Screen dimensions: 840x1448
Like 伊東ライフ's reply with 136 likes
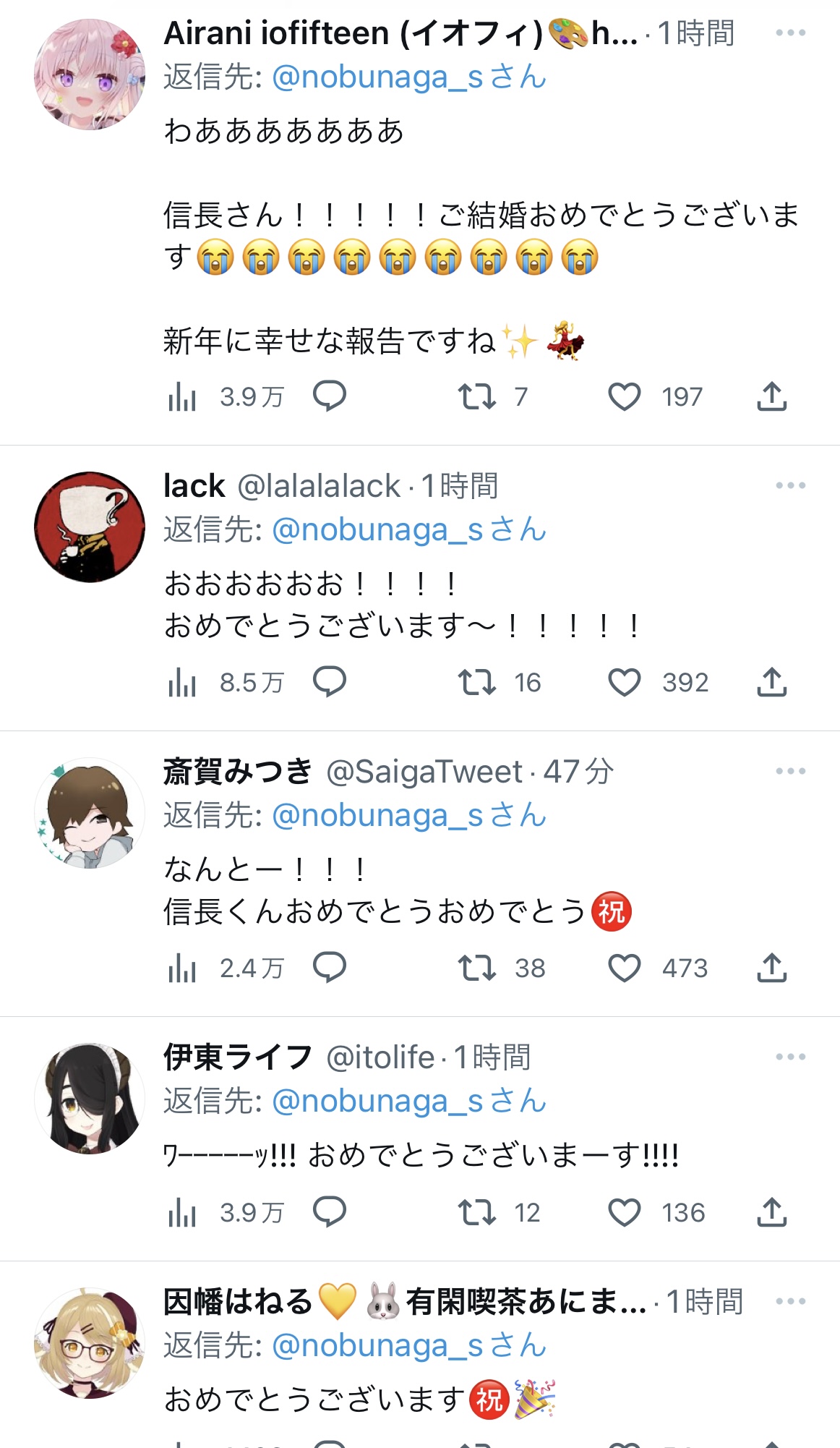tap(624, 1212)
